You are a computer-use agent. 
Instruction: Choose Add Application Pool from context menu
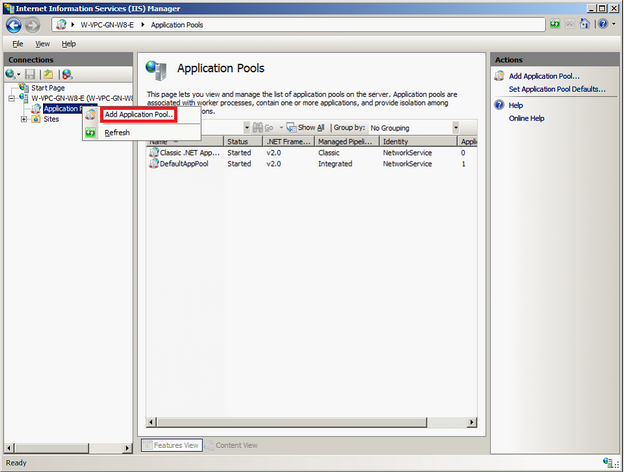pos(139,115)
